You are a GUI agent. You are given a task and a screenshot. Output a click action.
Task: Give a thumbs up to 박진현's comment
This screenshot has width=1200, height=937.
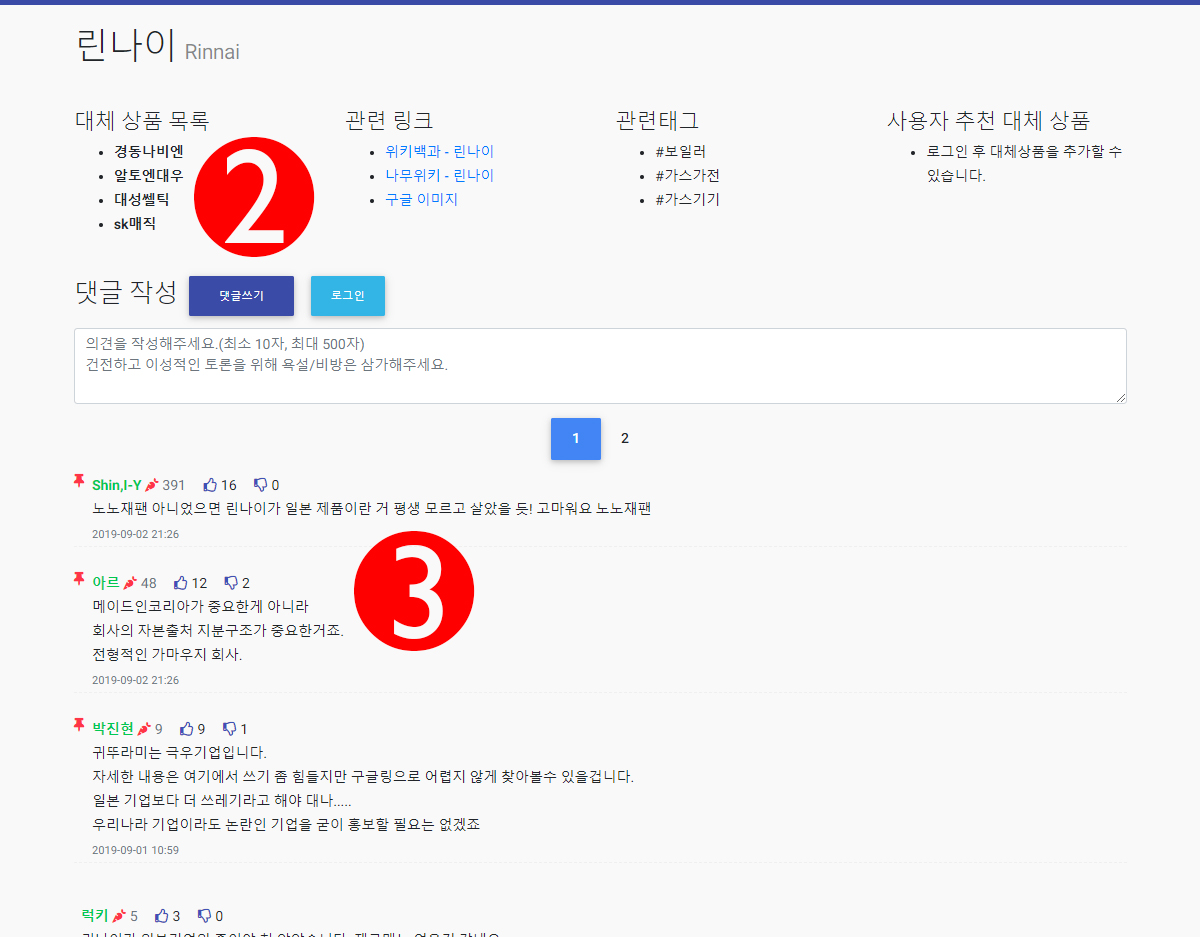(186, 729)
